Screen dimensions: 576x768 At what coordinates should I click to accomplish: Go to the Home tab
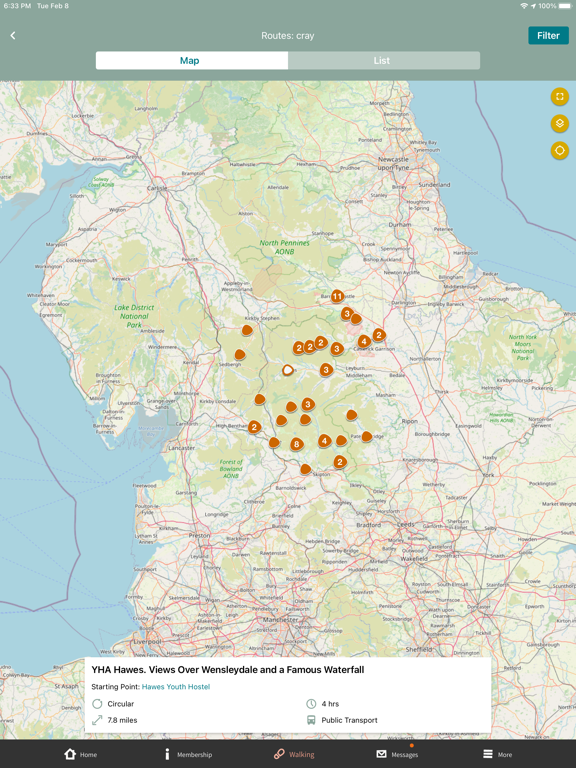point(81,754)
